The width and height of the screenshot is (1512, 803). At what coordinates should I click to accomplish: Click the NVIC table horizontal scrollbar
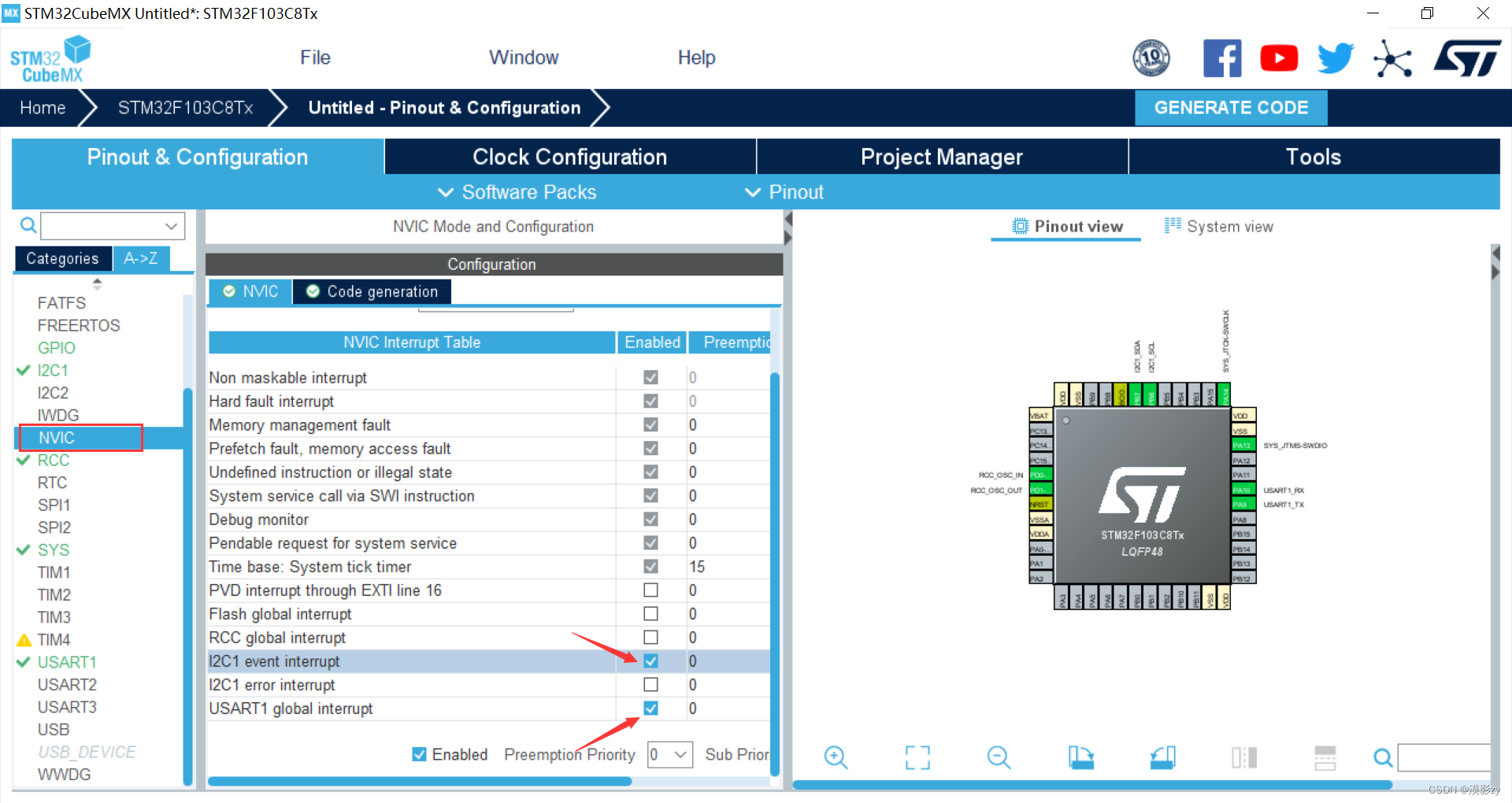pyautogui.click(x=420, y=781)
